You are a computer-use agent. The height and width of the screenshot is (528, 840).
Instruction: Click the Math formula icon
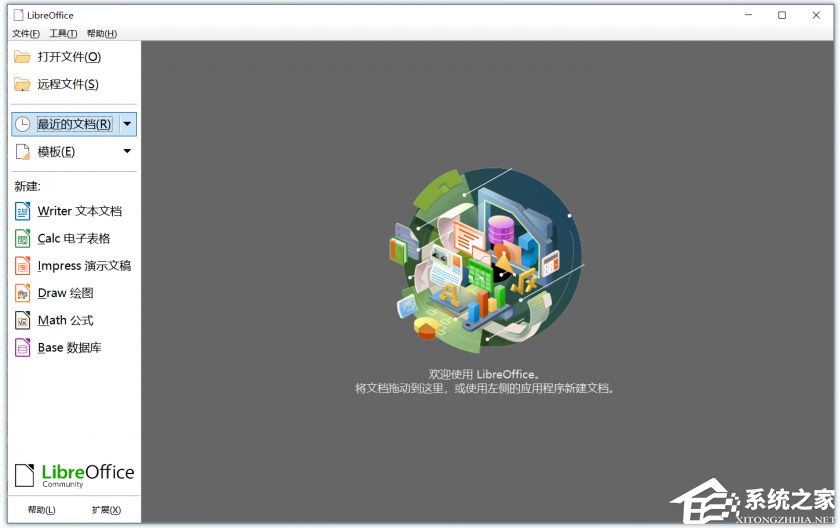(x=22, y=320)
